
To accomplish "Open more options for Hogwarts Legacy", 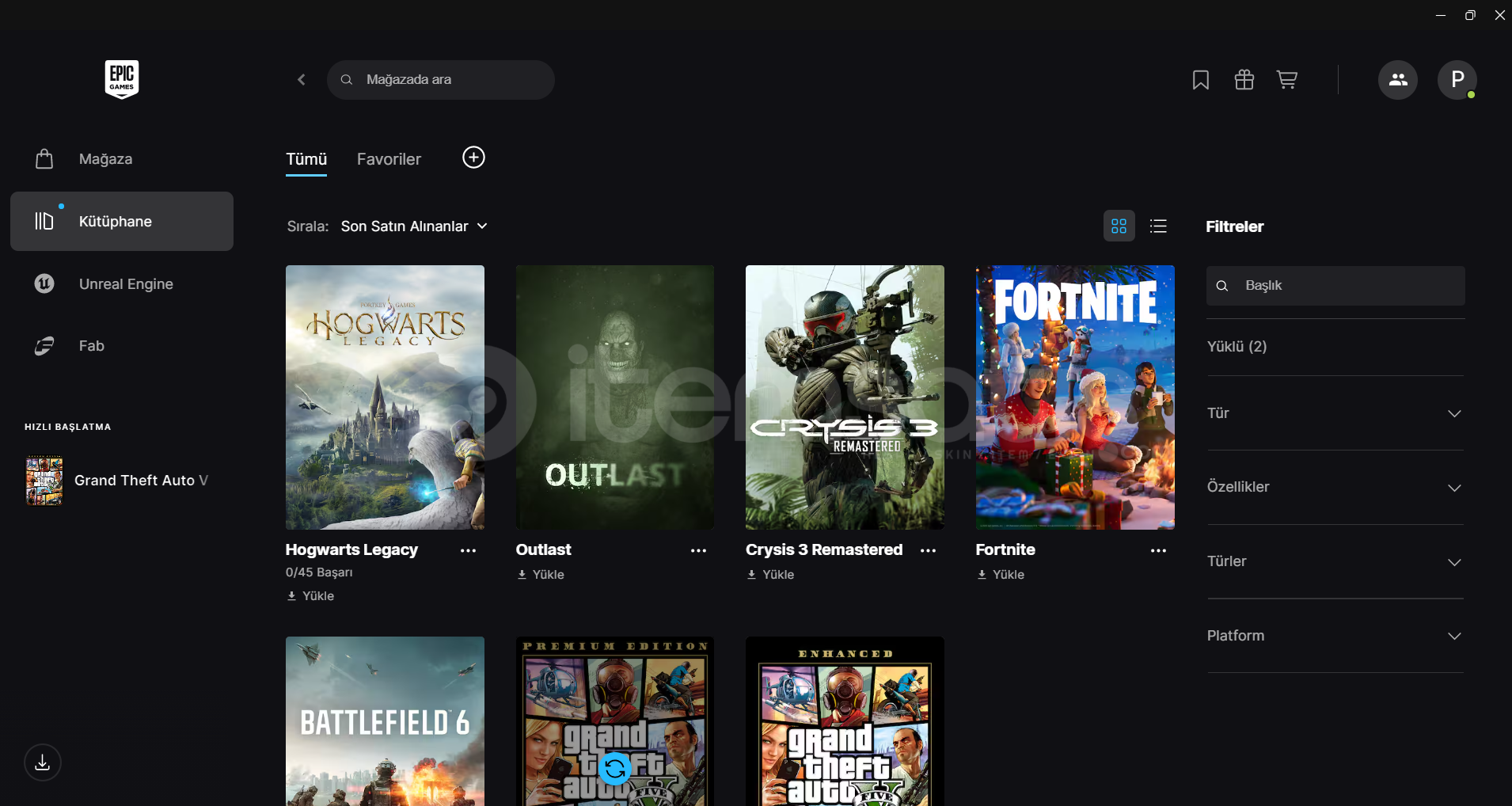I will [469, 551].
